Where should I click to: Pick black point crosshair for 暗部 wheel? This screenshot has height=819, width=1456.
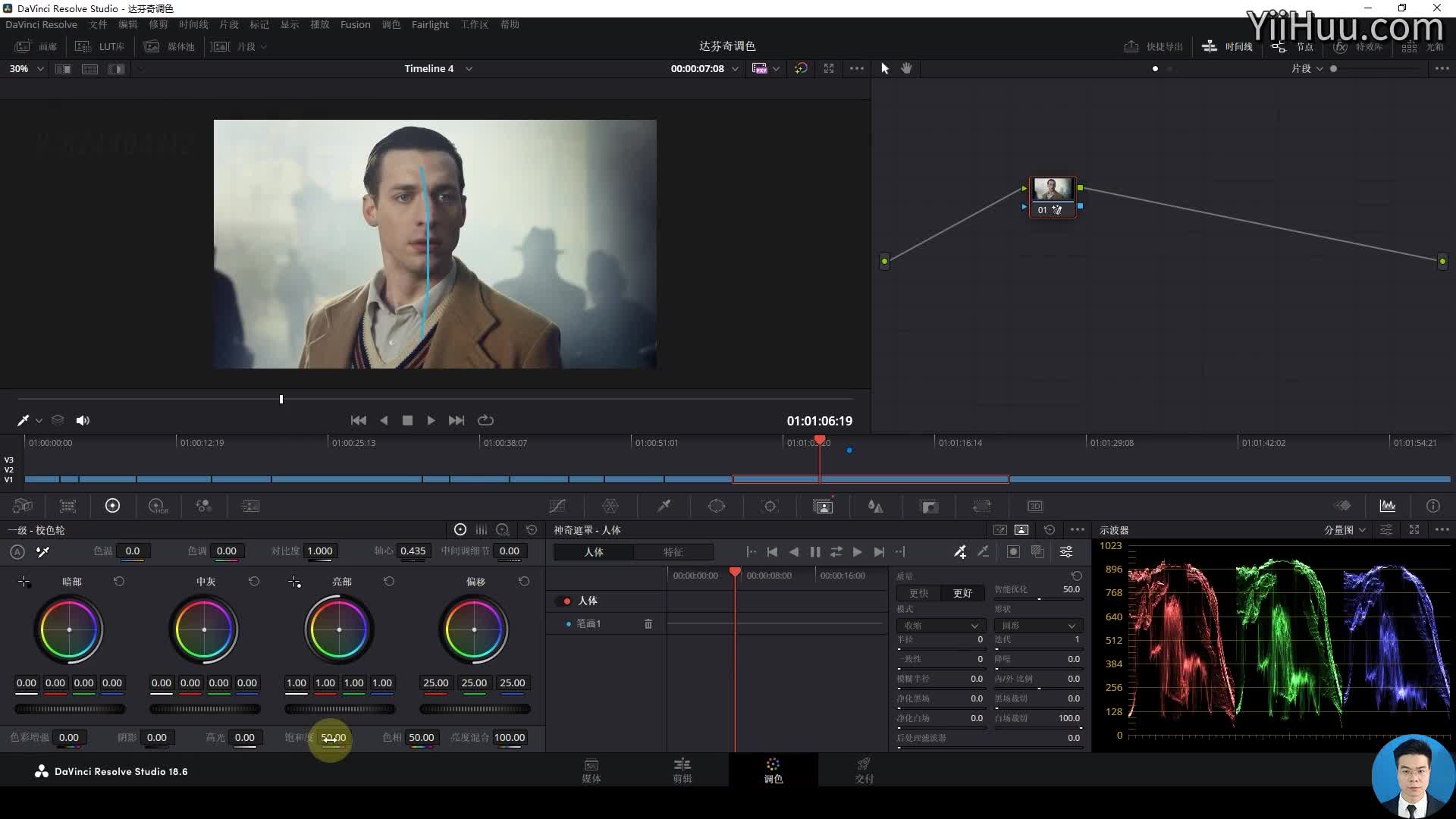(x=24, y=582)
